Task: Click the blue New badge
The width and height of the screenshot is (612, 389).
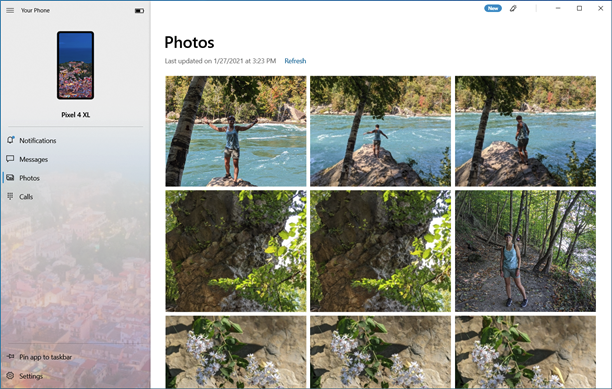Action: point(493,8)
